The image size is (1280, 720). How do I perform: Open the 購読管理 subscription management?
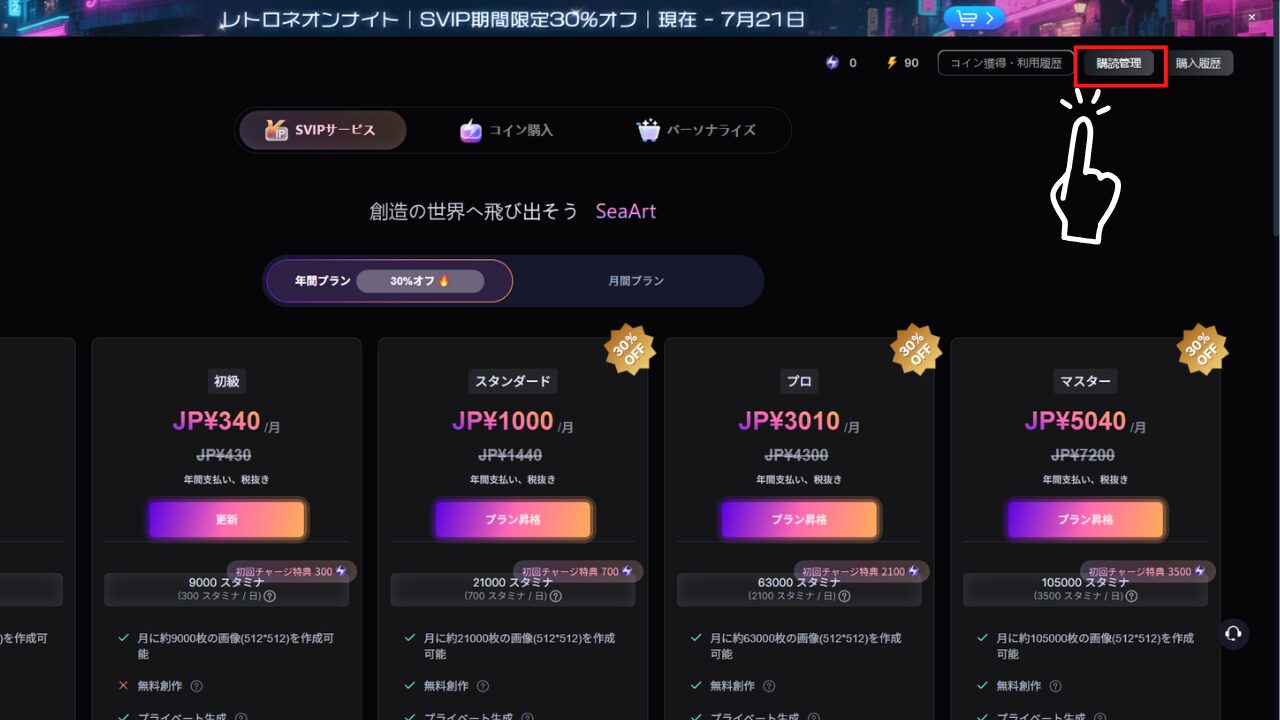(x=1118, y=63)
